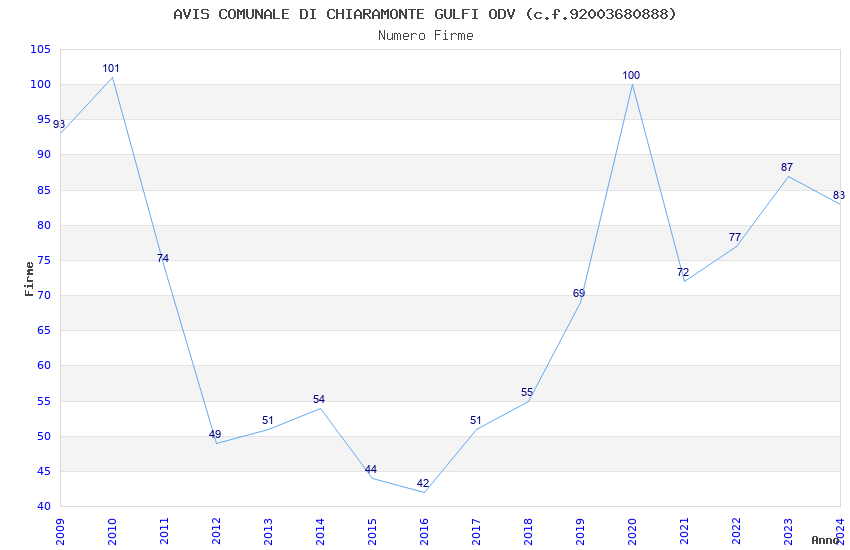
Task: Click the x-axis year label 2017
Action: 476,531
